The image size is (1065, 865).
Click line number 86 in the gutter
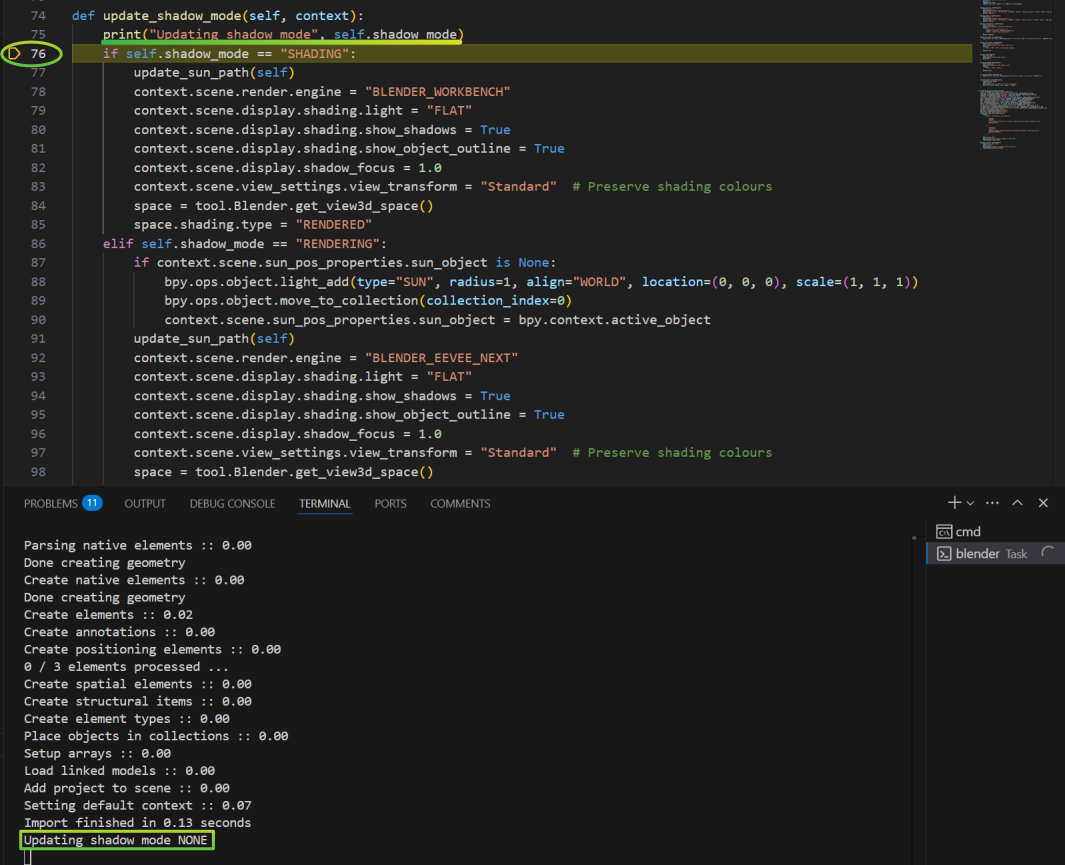coord(38,244)
